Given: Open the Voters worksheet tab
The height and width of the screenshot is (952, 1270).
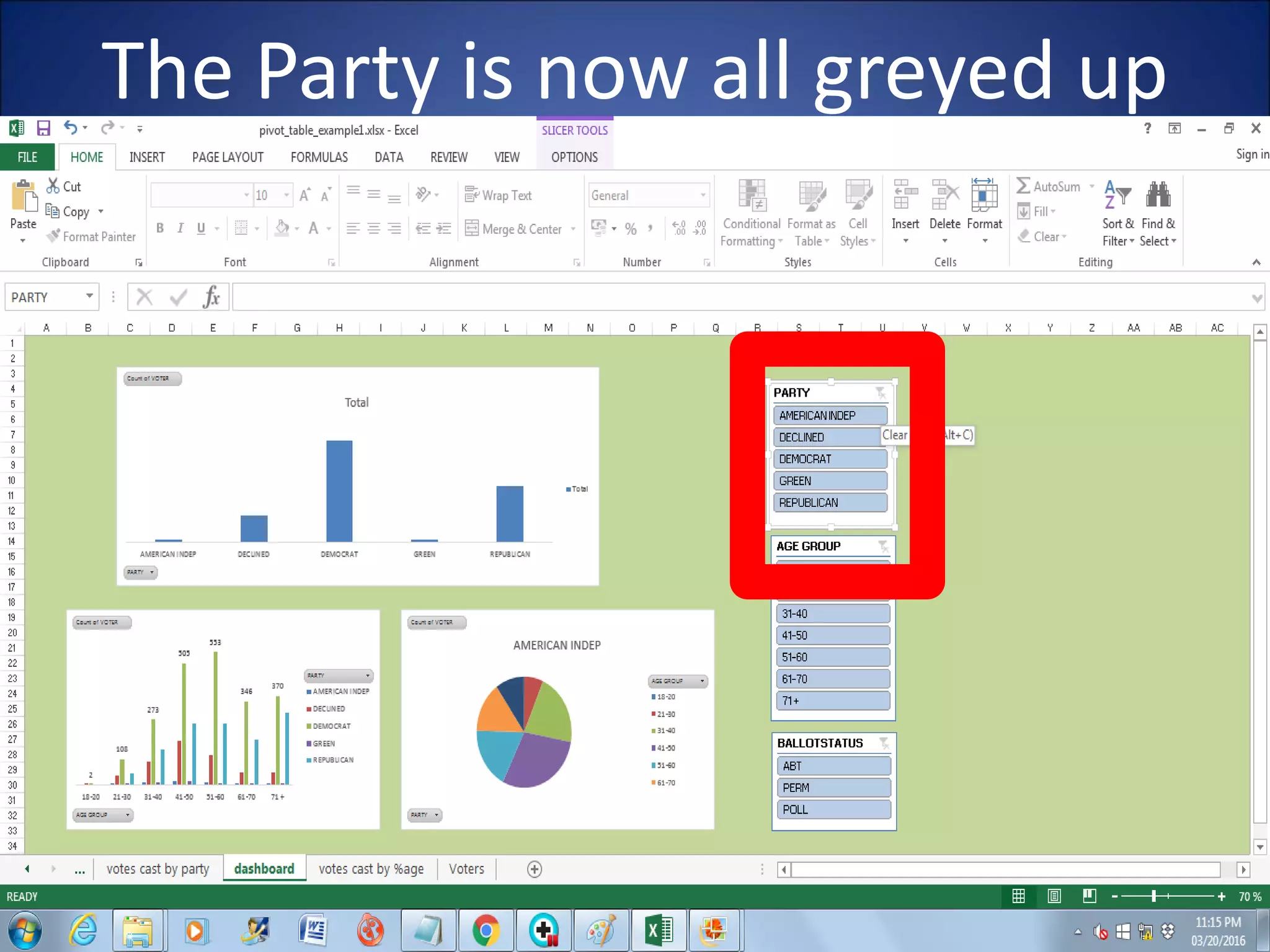Looking at the screenshot, I should pos(466,869).
